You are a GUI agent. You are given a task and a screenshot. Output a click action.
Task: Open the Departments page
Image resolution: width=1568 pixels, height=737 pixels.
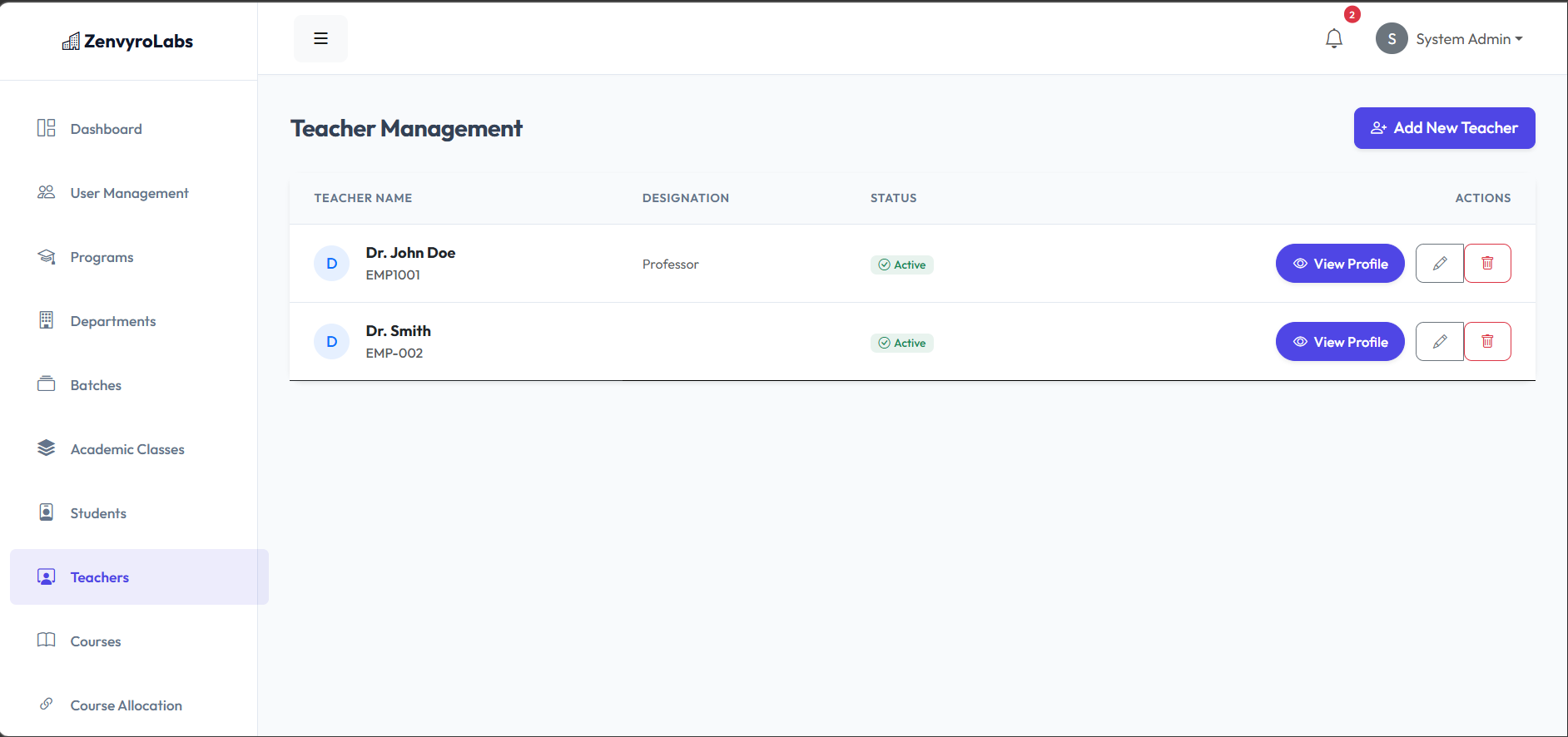pyautogui.click(x=113, y=321)
